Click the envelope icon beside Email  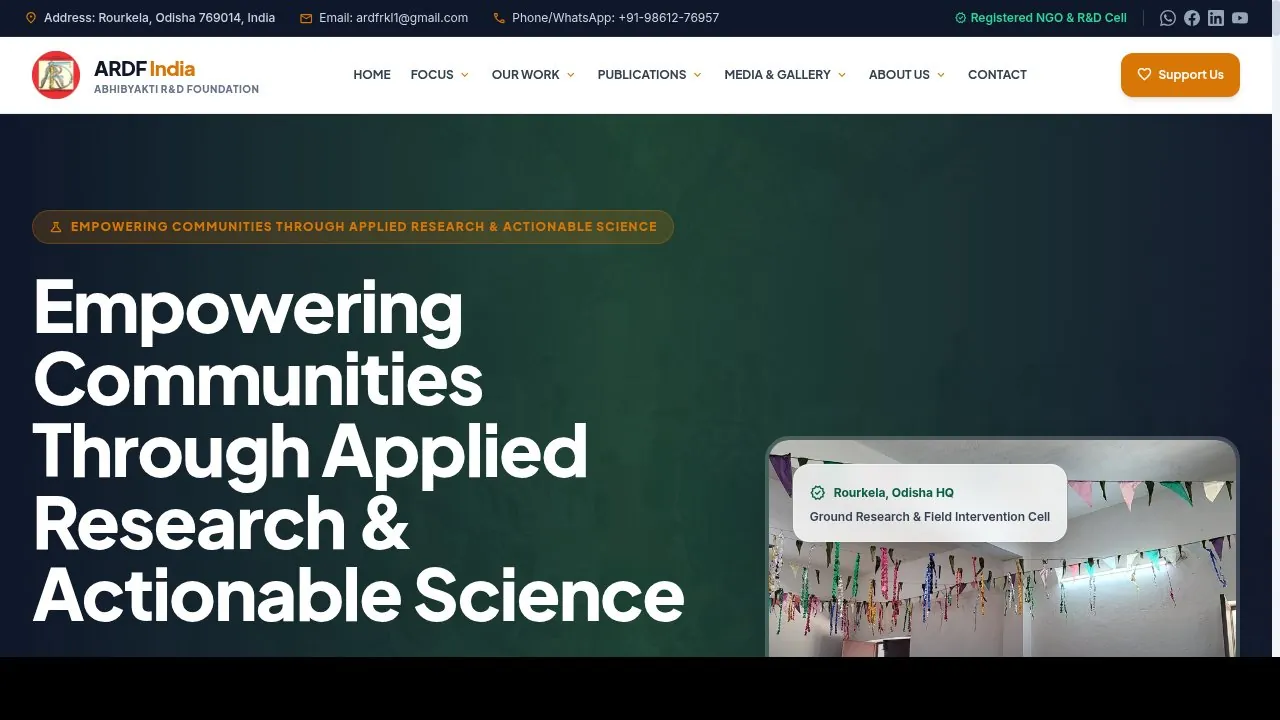coord(306,18)
